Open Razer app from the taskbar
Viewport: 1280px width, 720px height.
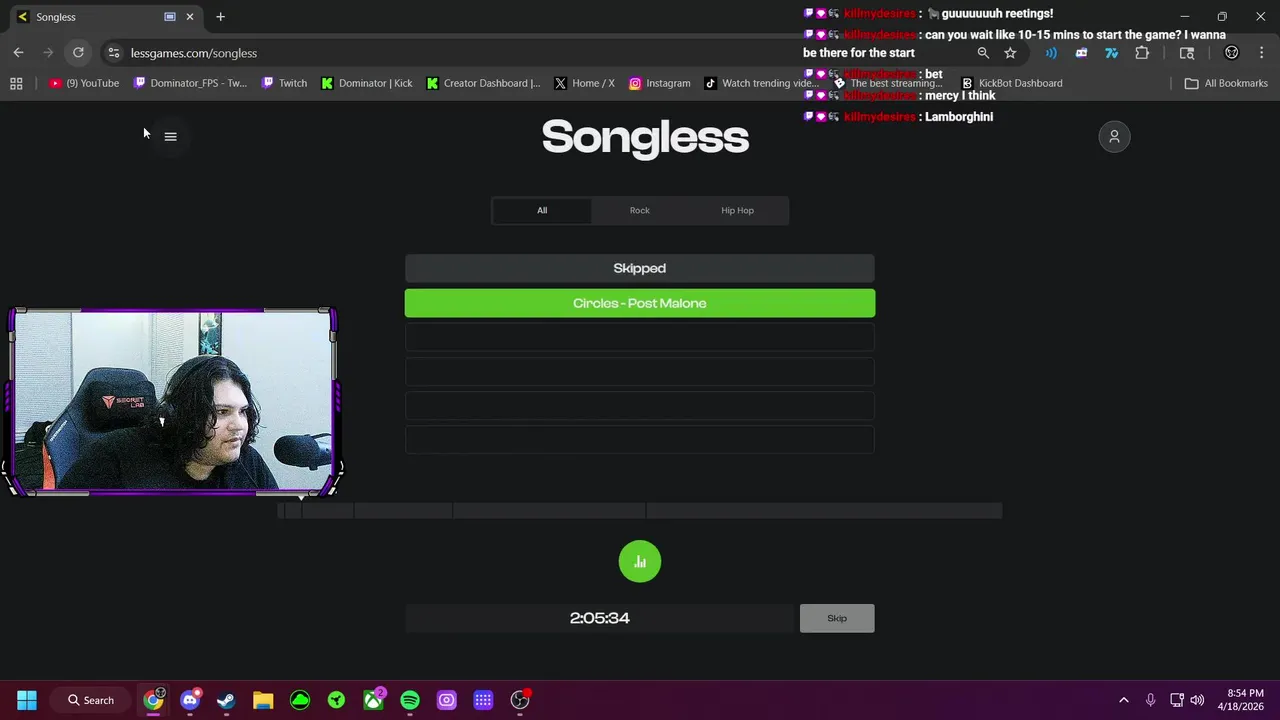coord(337,700)
